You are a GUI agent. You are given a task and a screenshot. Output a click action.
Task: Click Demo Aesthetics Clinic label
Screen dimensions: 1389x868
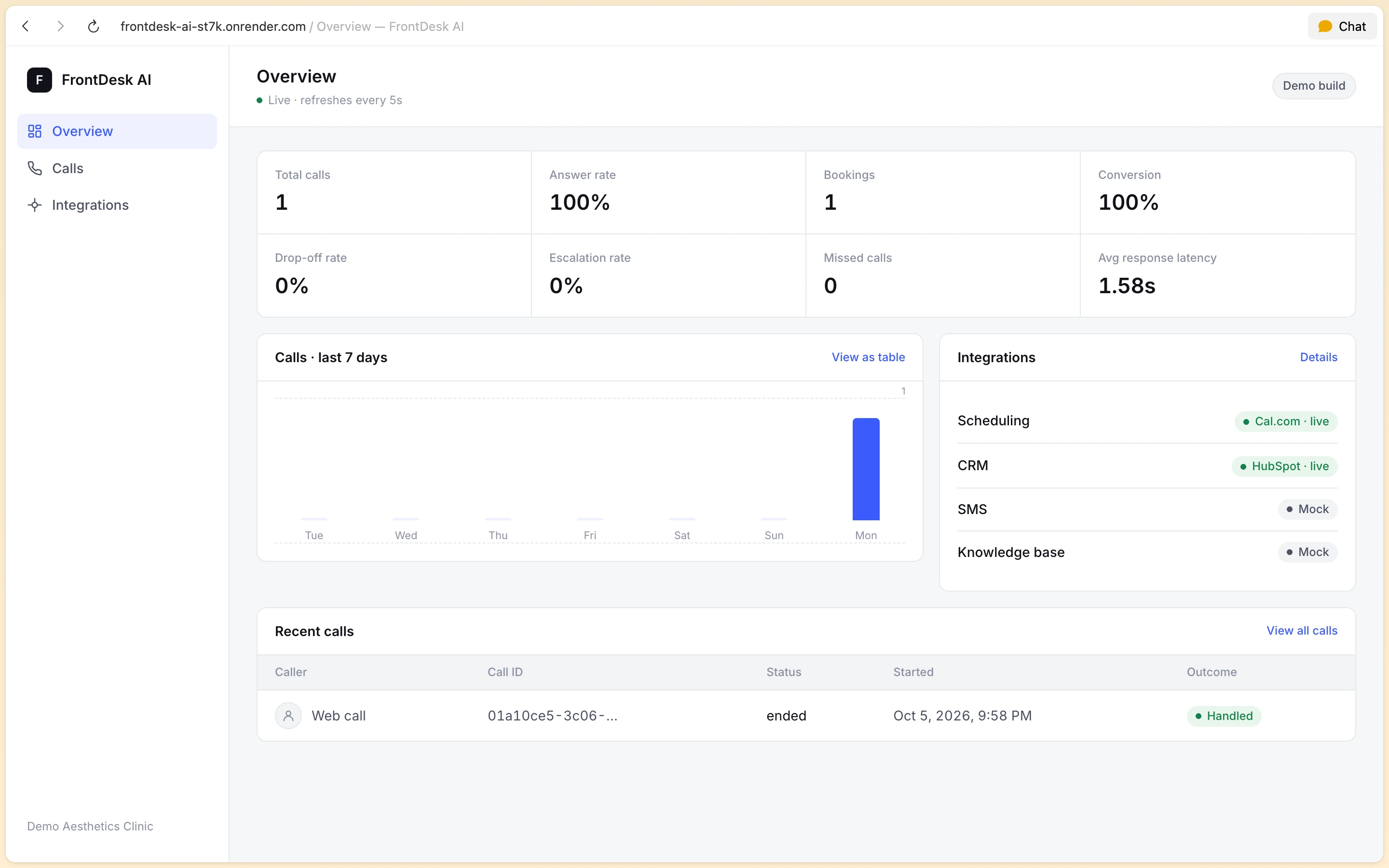(x=90, y=826)
